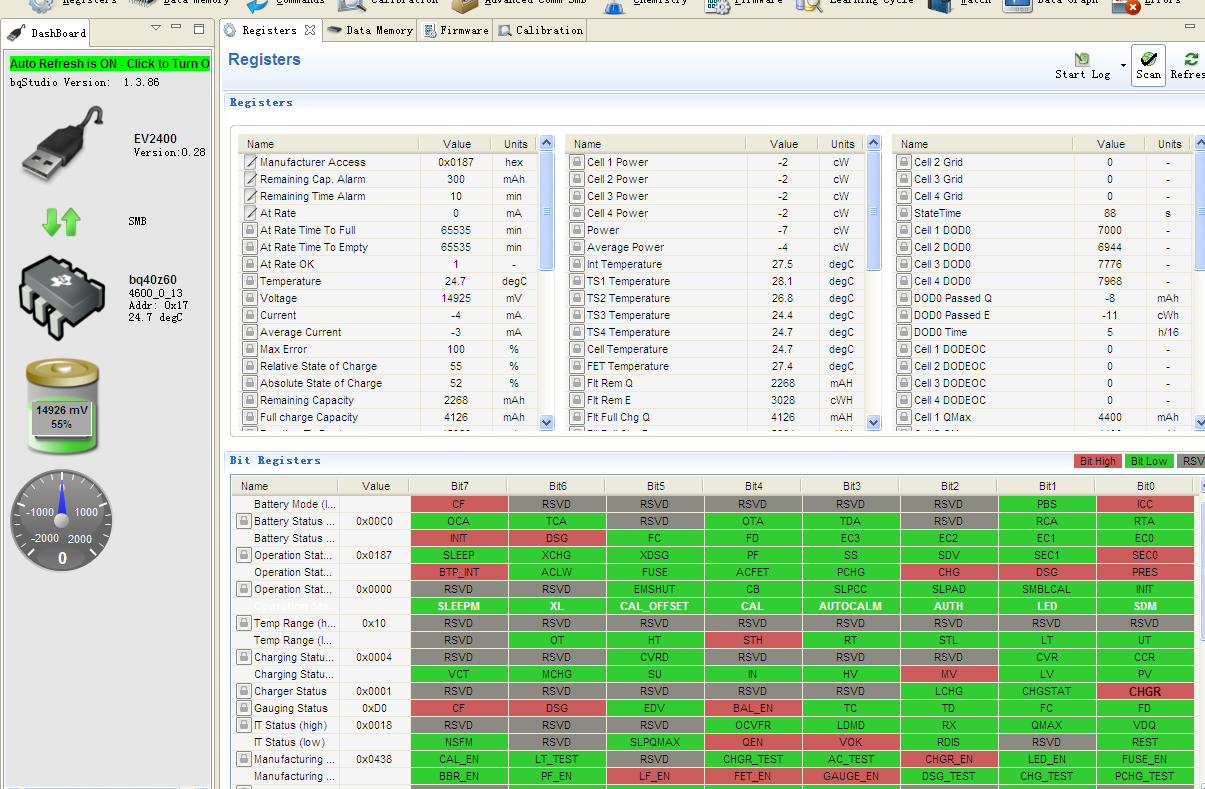
Task: Click the green SMB communication arrows icon
Action: pyautogui.click(x=61, y=221)
